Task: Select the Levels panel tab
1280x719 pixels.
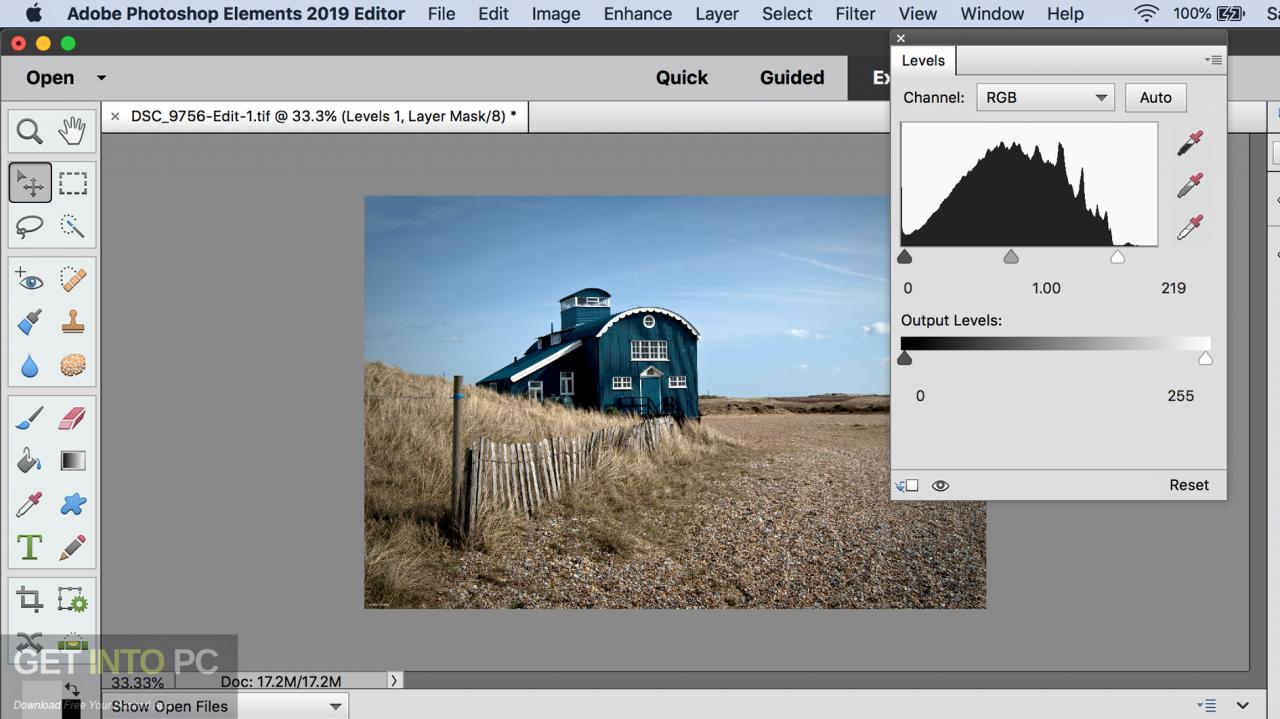Action: click(923, 60)
